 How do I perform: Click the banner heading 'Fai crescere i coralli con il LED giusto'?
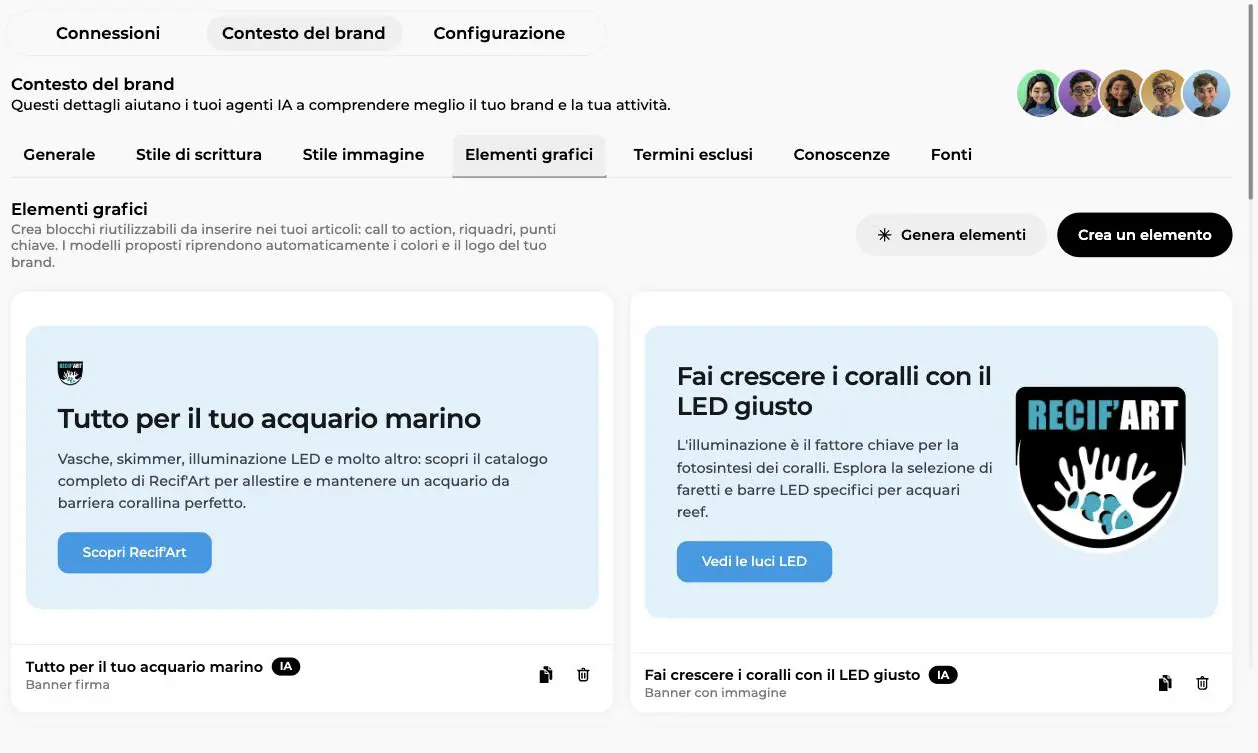click(x=834, y=391)
